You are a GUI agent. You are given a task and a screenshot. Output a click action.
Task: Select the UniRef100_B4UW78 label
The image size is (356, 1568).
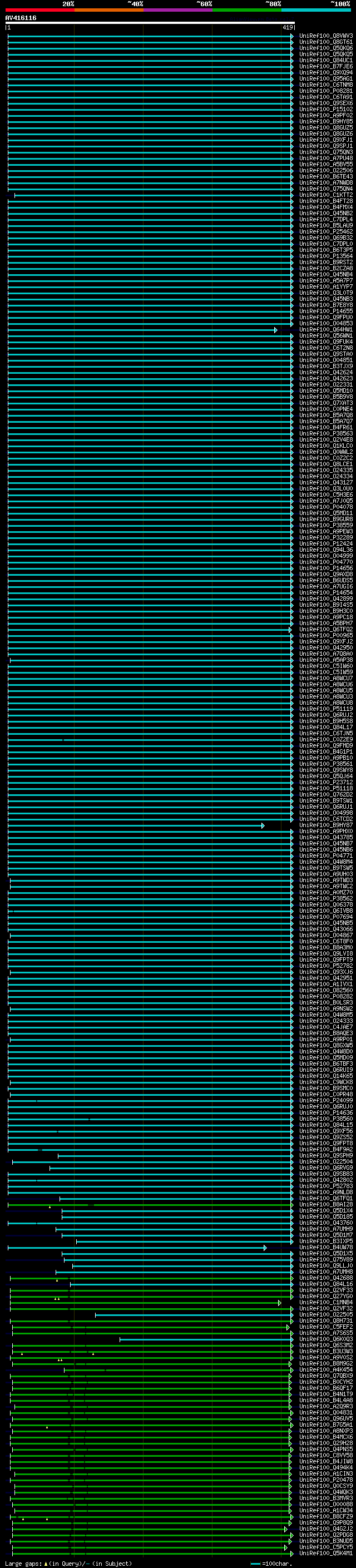pyautogui.click(x=326, y=1248)
